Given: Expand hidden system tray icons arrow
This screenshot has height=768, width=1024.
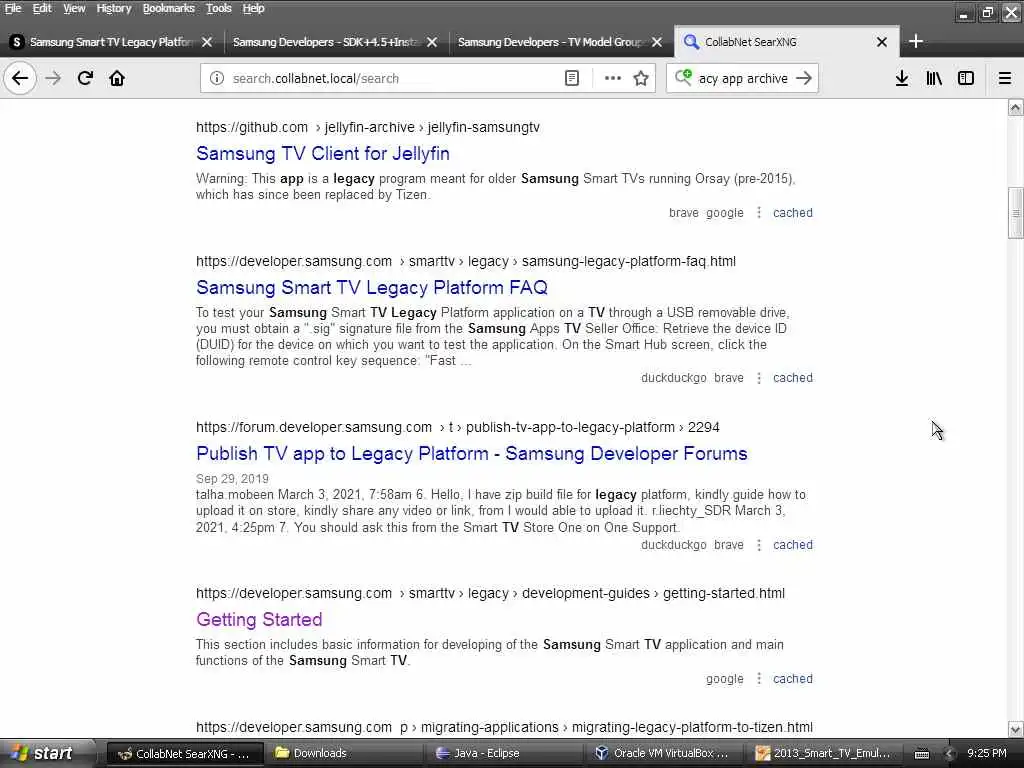Looking at the screenshot, I should click(x=950, y=753).
